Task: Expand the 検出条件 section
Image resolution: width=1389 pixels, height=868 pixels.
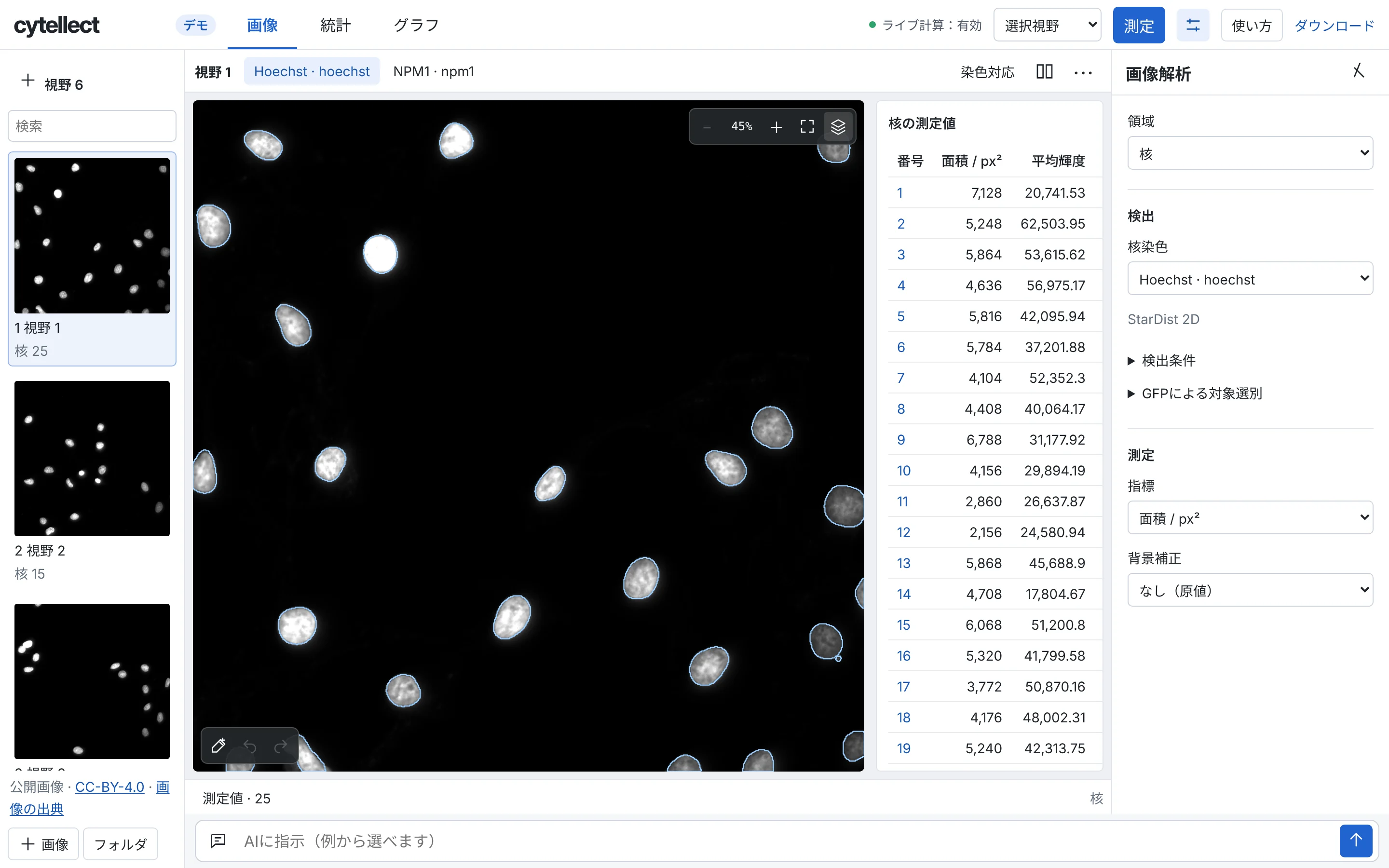Action: point(1162,361)
